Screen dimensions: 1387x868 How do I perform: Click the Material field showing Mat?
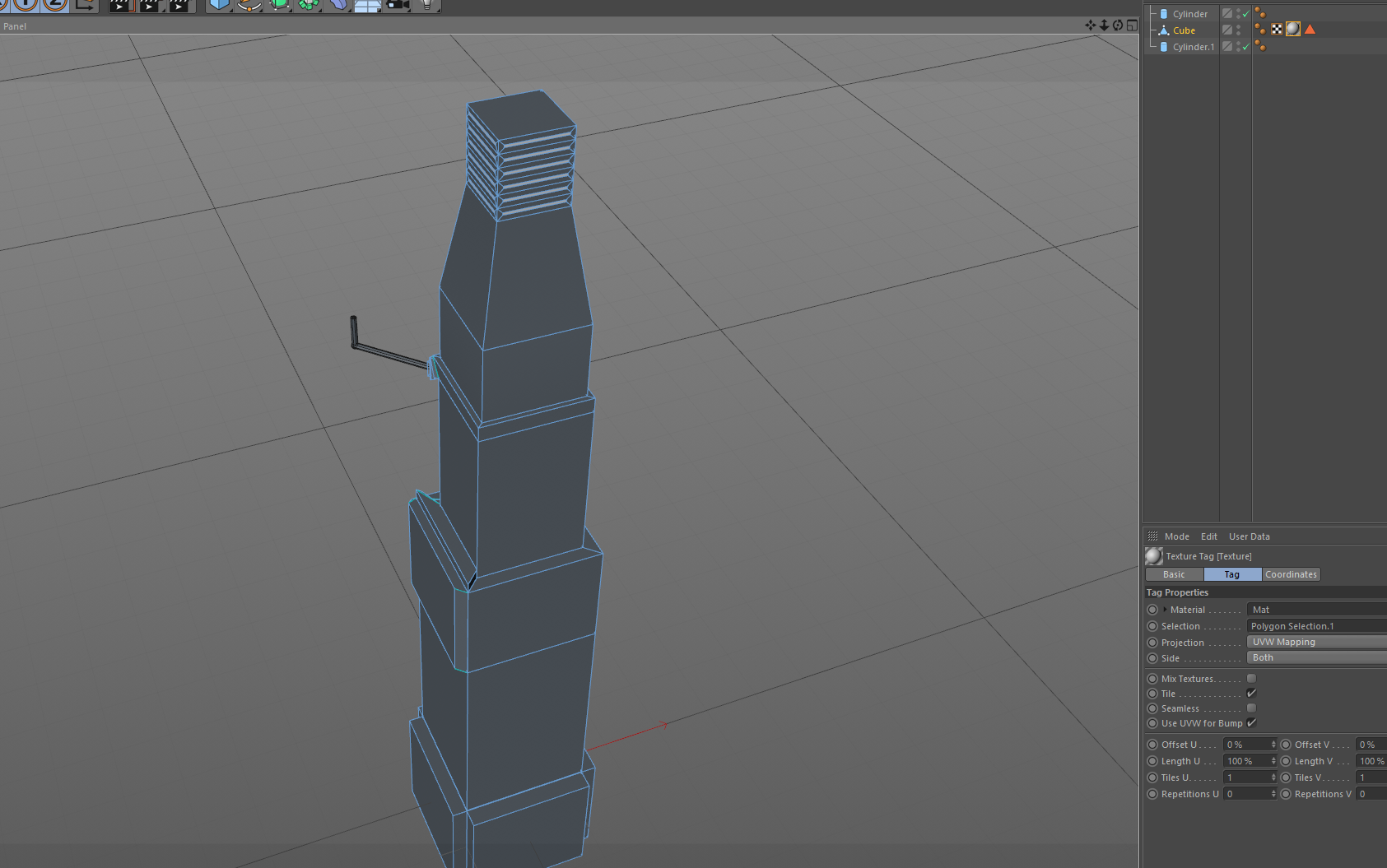[x=1317, y=610]
